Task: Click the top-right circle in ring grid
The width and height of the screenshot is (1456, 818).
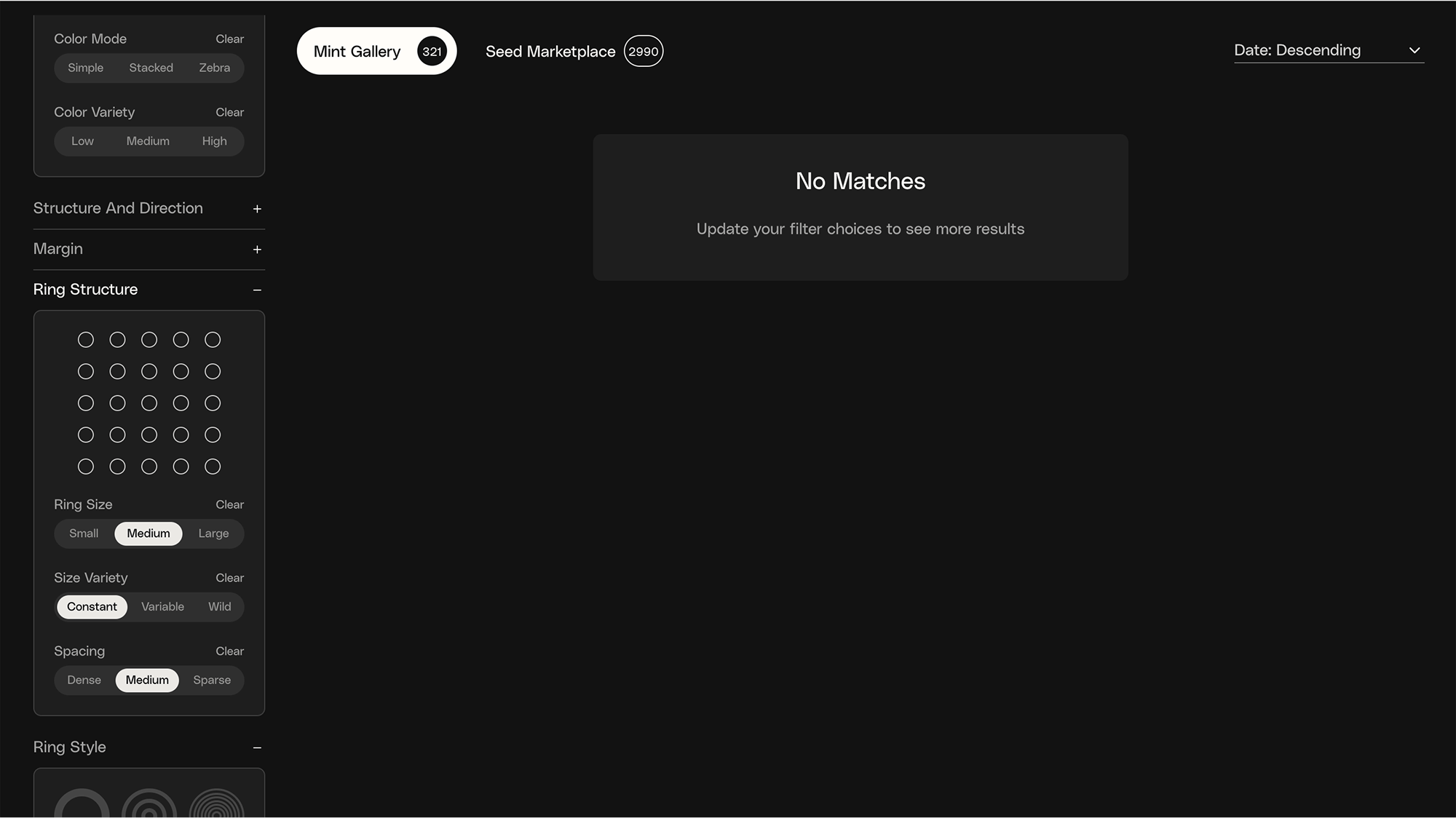Action: [x=213, y=340]
